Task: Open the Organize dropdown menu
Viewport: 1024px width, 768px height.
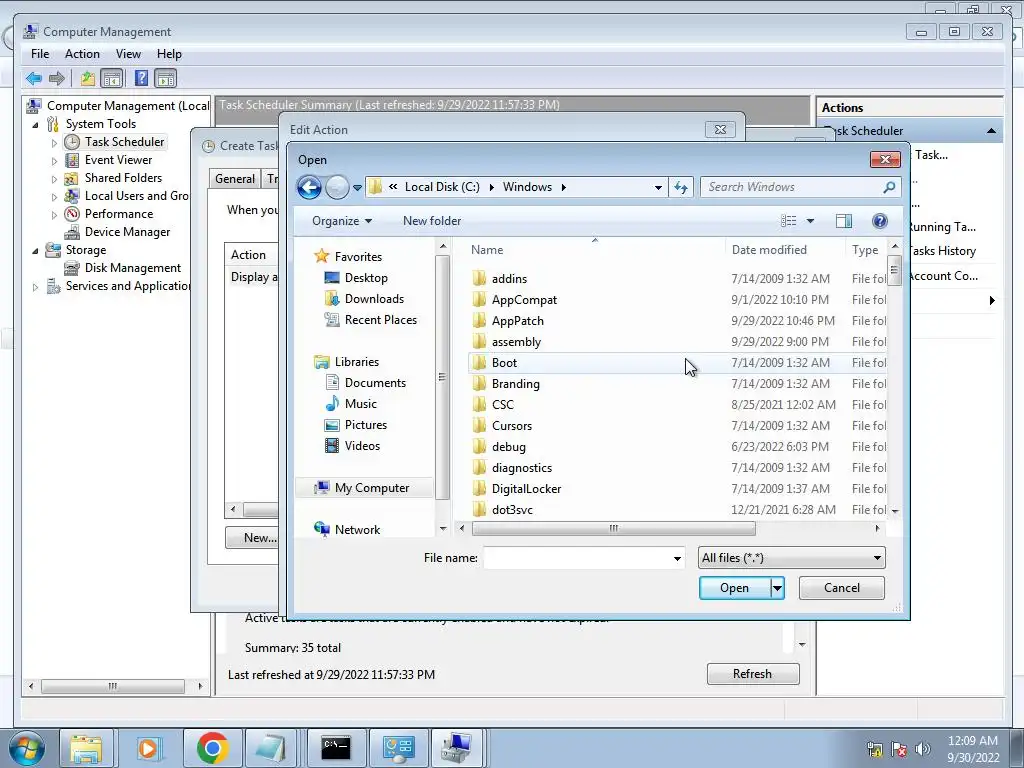Action: pyautogui.click(x=342, y=221)
